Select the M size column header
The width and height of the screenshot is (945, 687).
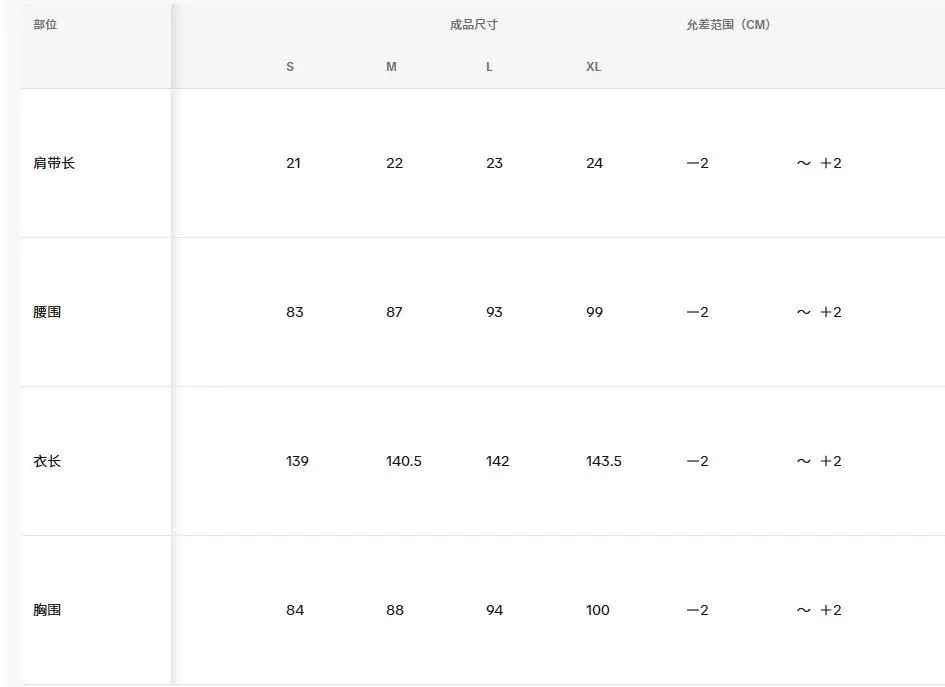[391, 67]
